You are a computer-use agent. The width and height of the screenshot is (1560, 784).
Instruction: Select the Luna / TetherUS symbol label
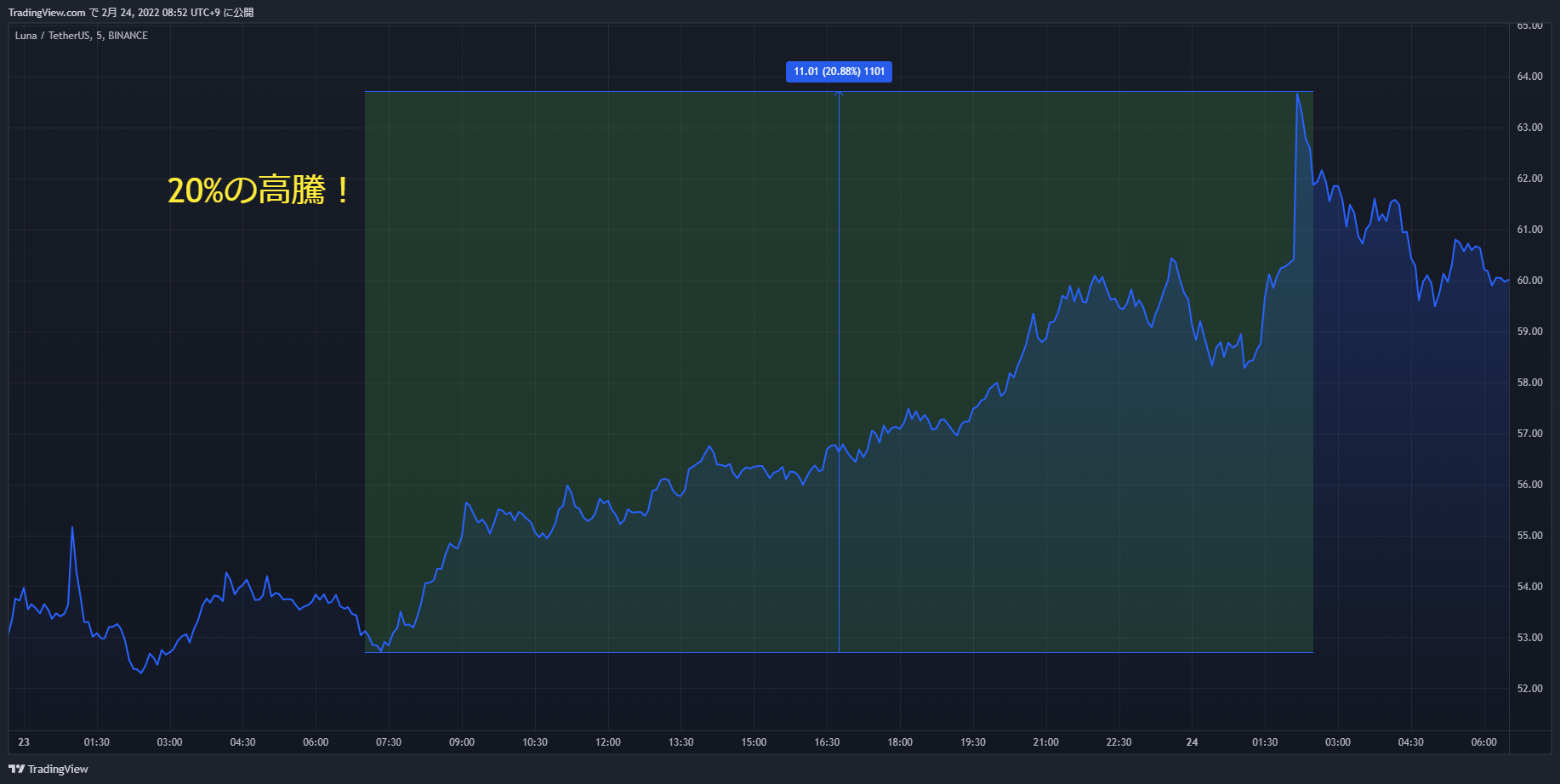point(50,36)
